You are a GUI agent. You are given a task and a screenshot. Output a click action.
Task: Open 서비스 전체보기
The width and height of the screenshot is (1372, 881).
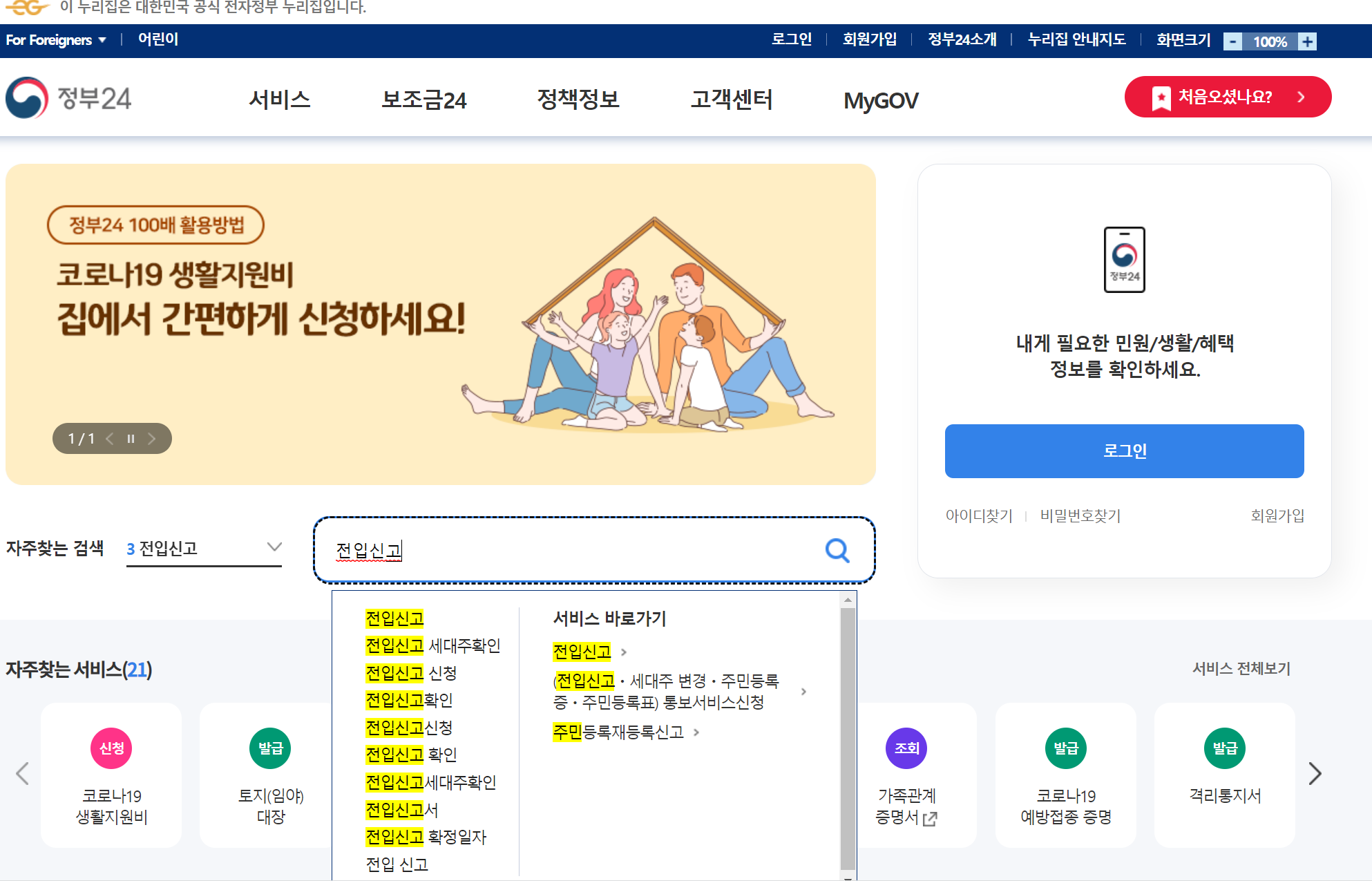click(1241, 668)
